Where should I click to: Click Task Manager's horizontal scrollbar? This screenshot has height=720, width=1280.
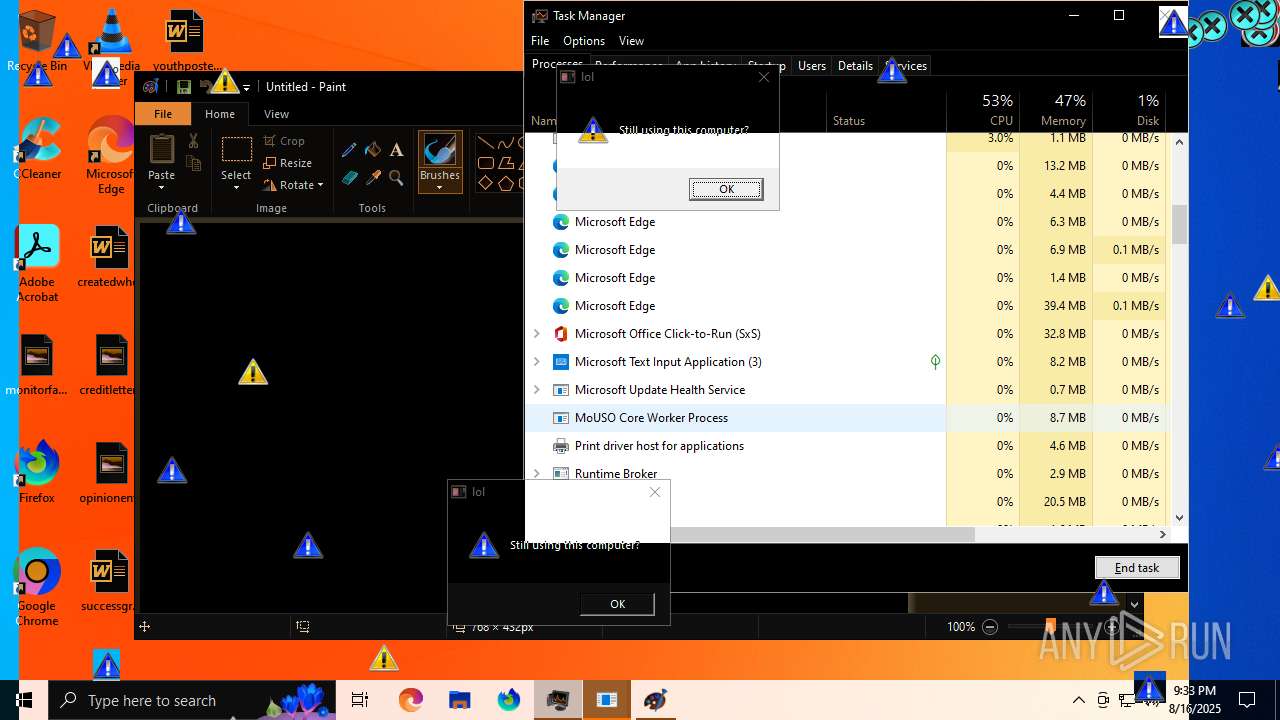tap(820, 535)
